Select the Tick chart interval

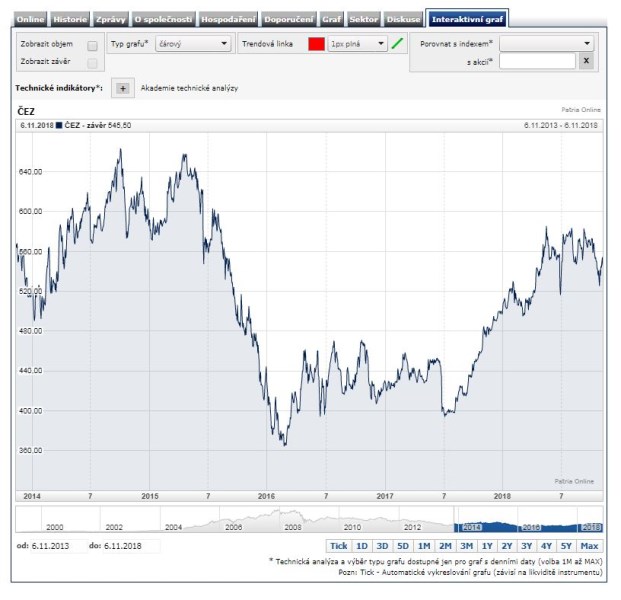338,546
